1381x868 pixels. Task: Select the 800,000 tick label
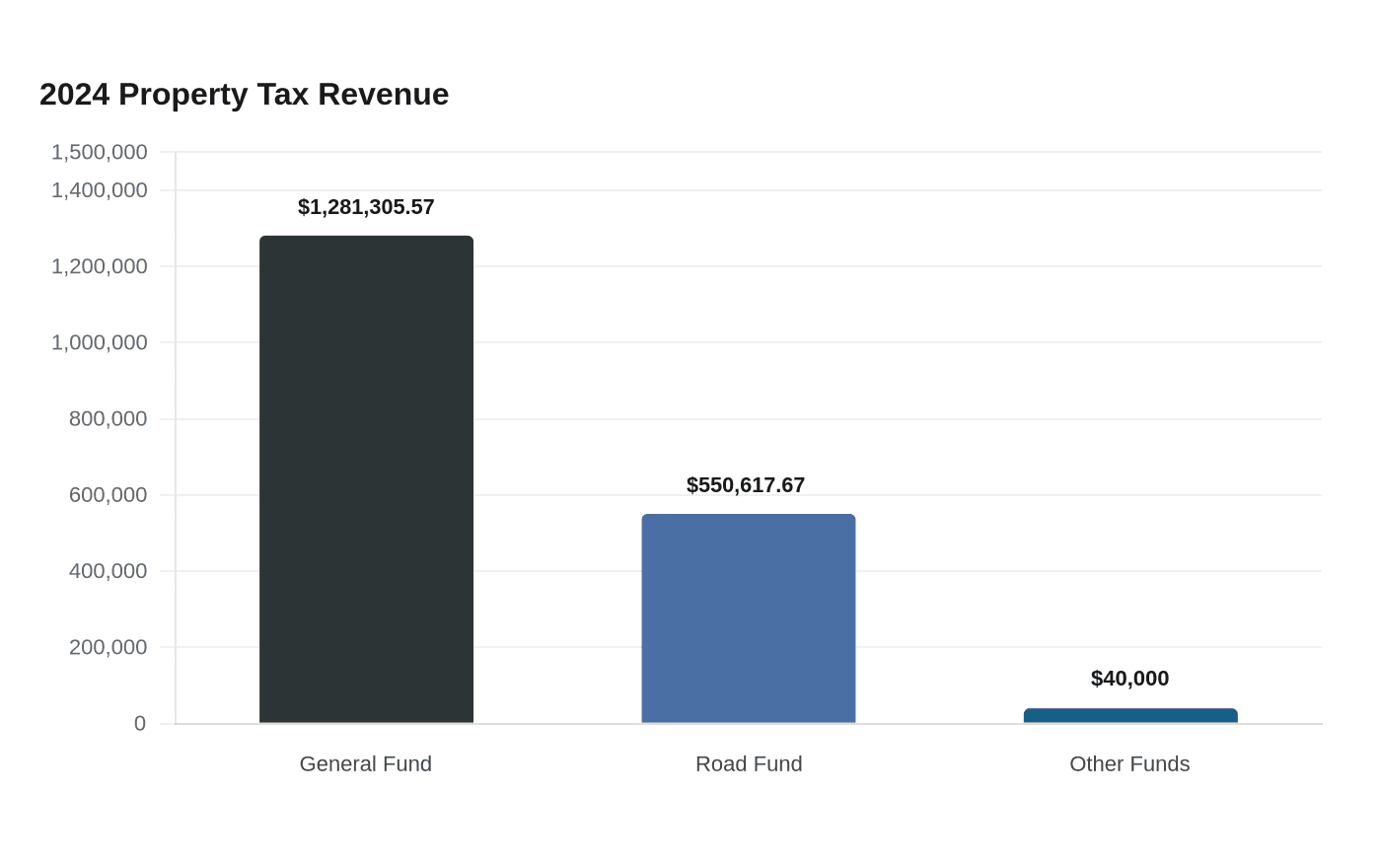click(109, 419)
